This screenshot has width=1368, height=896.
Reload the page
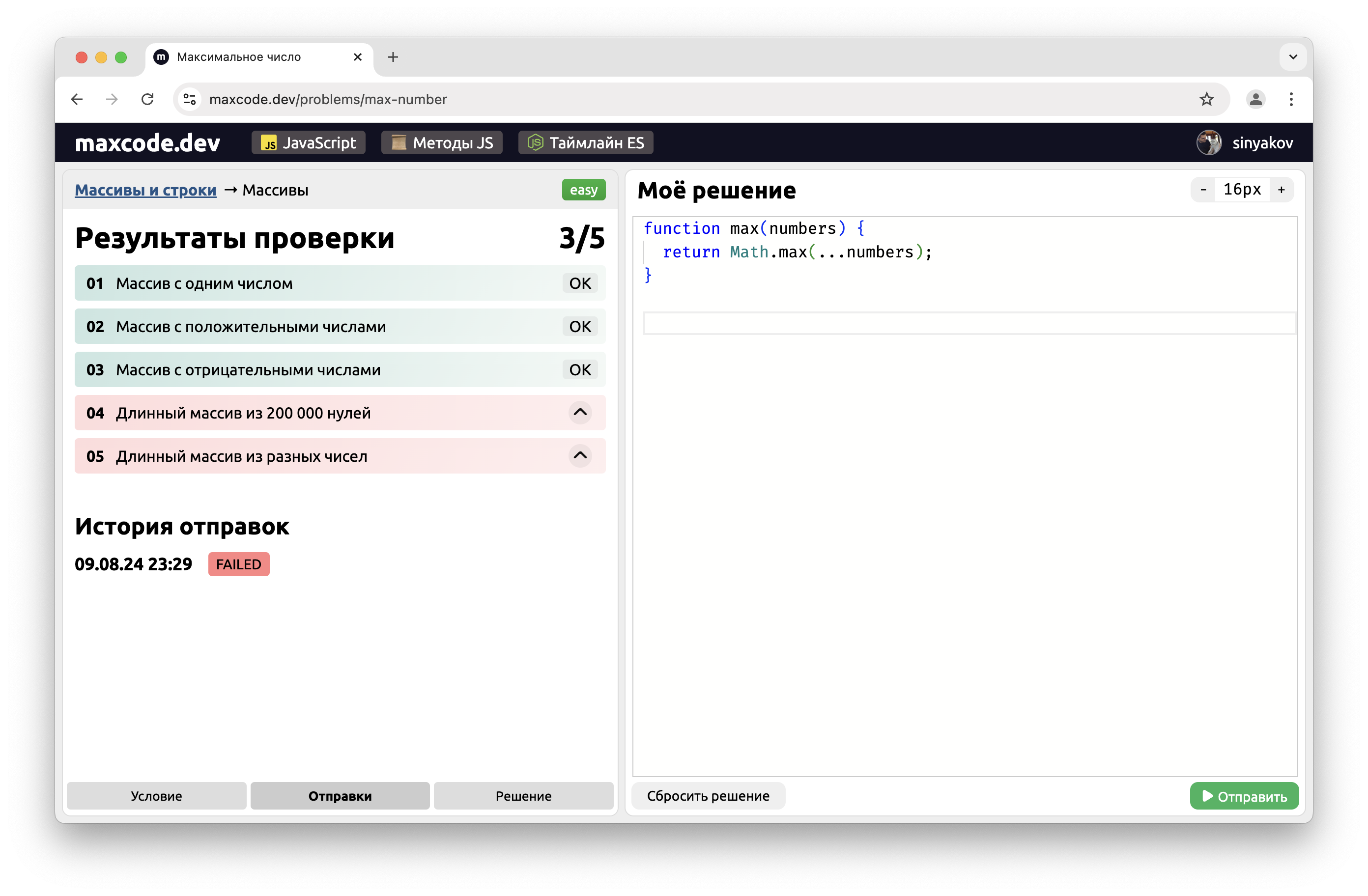coord(148,99)
